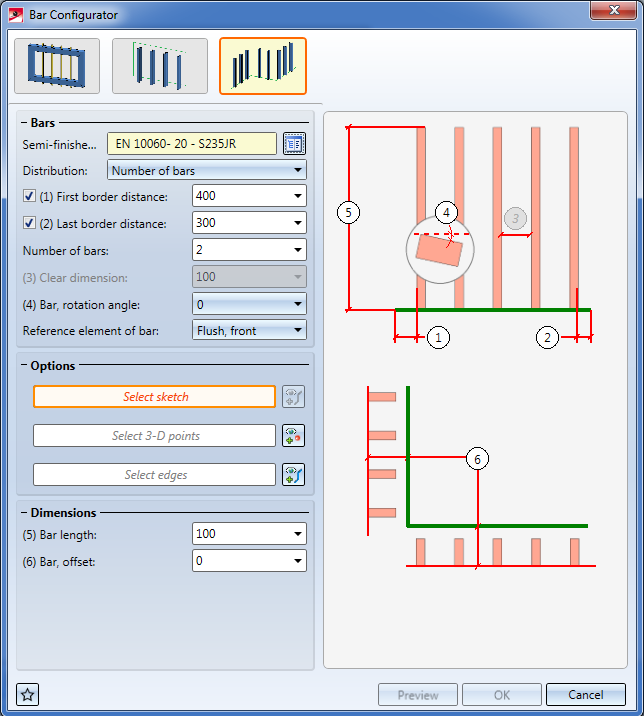Toggle First border distance checkbox
Viewport: 644px width, 716px height.
pyautogui.click(x=29, y=196)
